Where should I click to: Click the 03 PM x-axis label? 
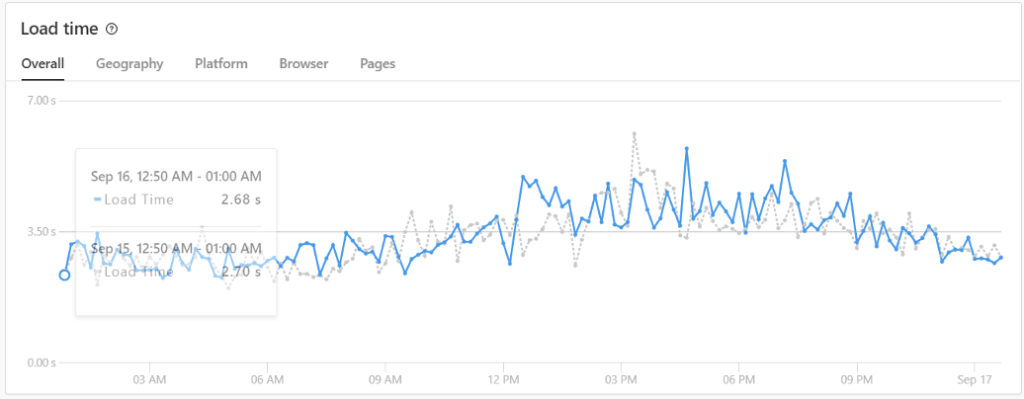click(621, 380)
